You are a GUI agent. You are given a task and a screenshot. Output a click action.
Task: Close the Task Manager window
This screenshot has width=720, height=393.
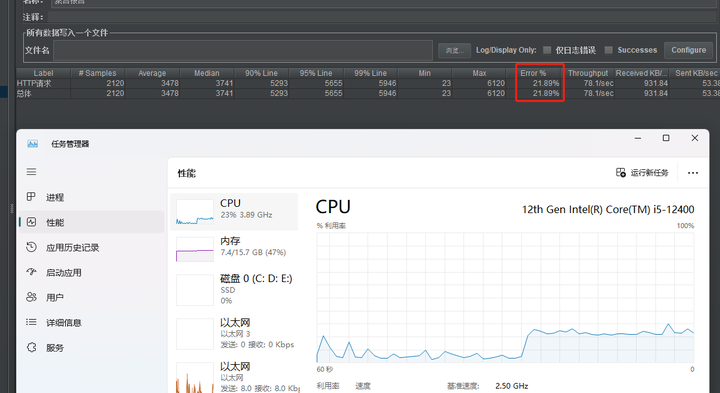pos(695,138)
